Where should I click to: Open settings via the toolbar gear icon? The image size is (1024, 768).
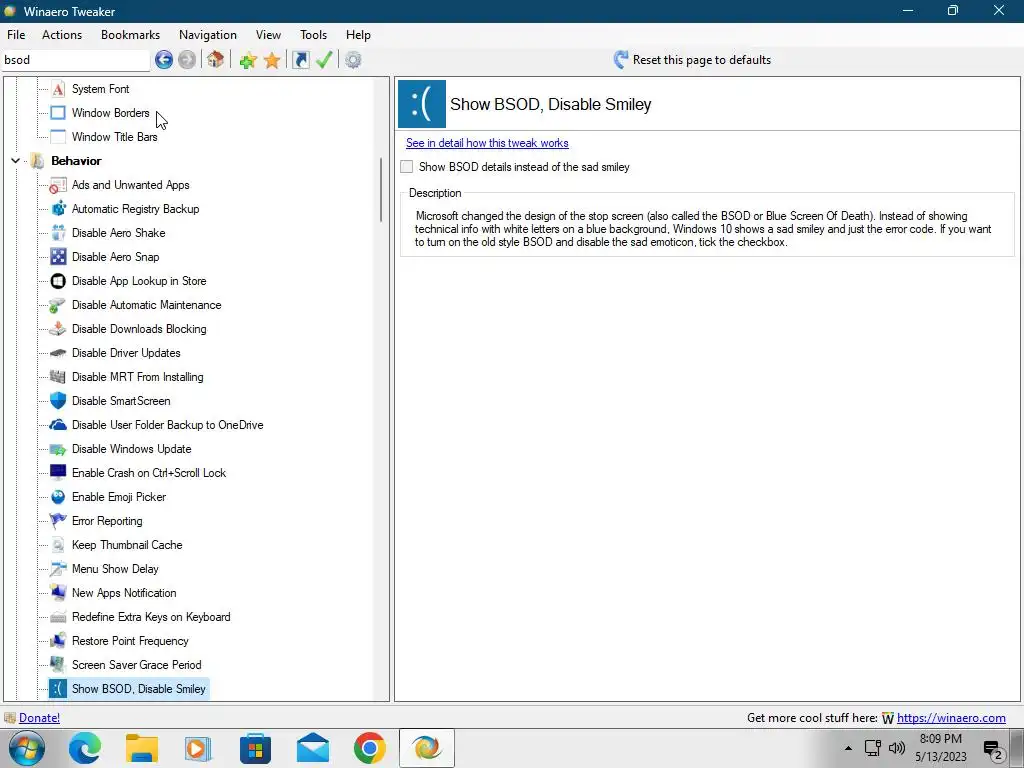coord(353,60)
